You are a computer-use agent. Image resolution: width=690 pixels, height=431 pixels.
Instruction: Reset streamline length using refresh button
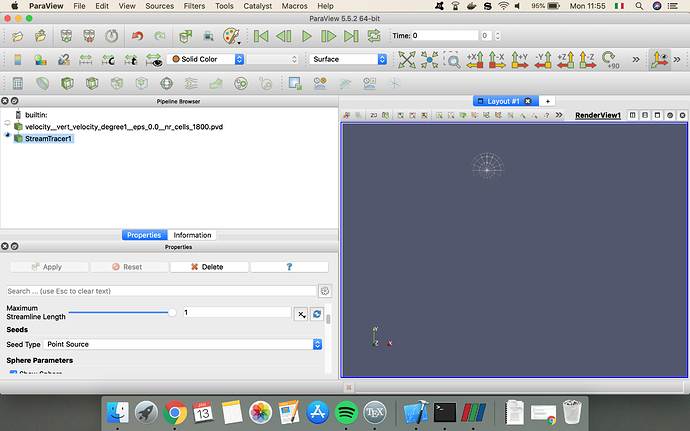tap(317, 314)
